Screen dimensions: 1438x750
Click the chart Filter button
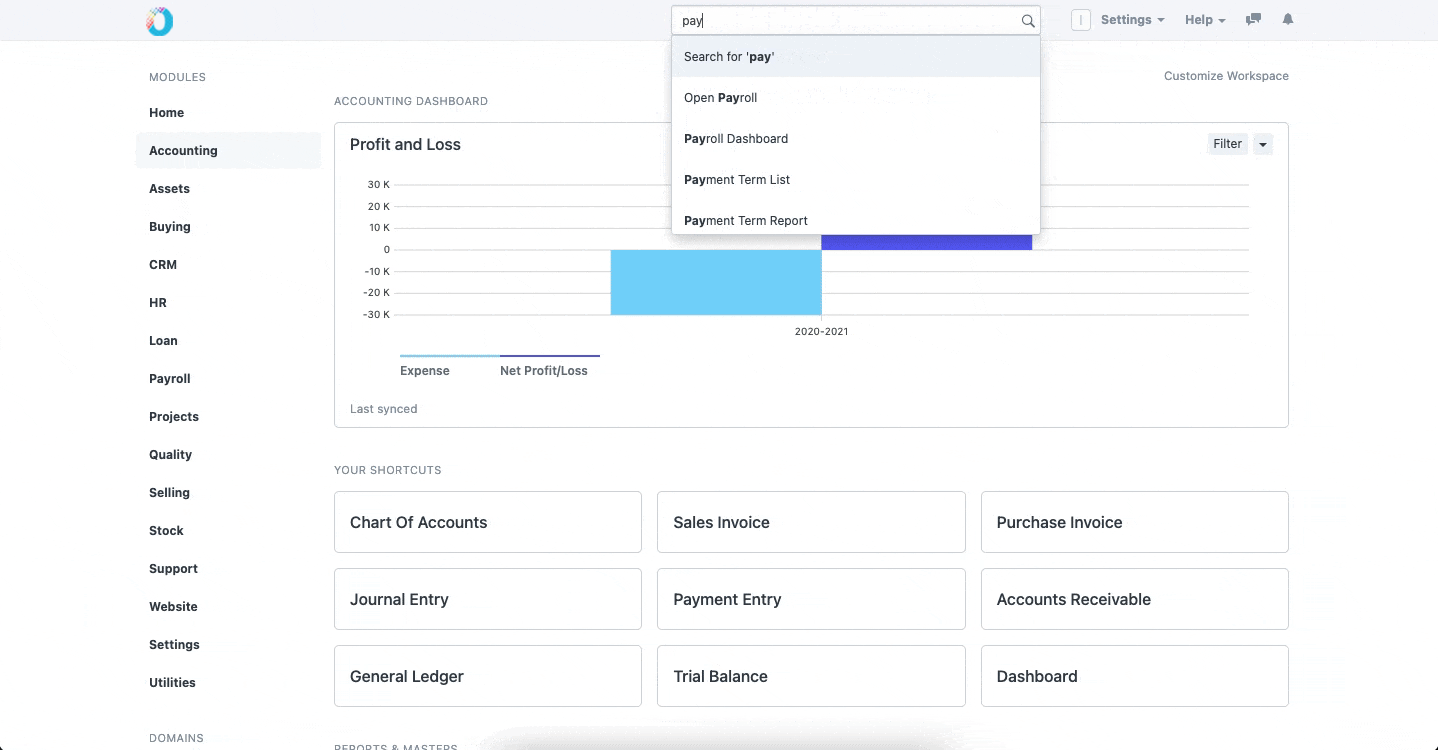click(1227, 144)
